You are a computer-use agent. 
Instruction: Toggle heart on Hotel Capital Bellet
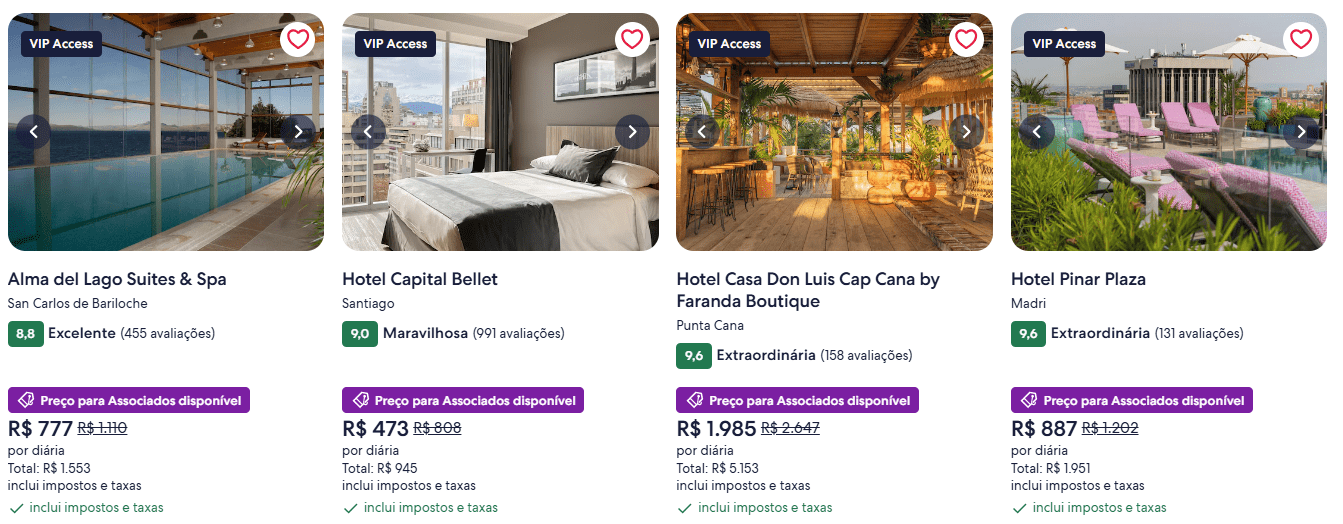pos(632,39)
